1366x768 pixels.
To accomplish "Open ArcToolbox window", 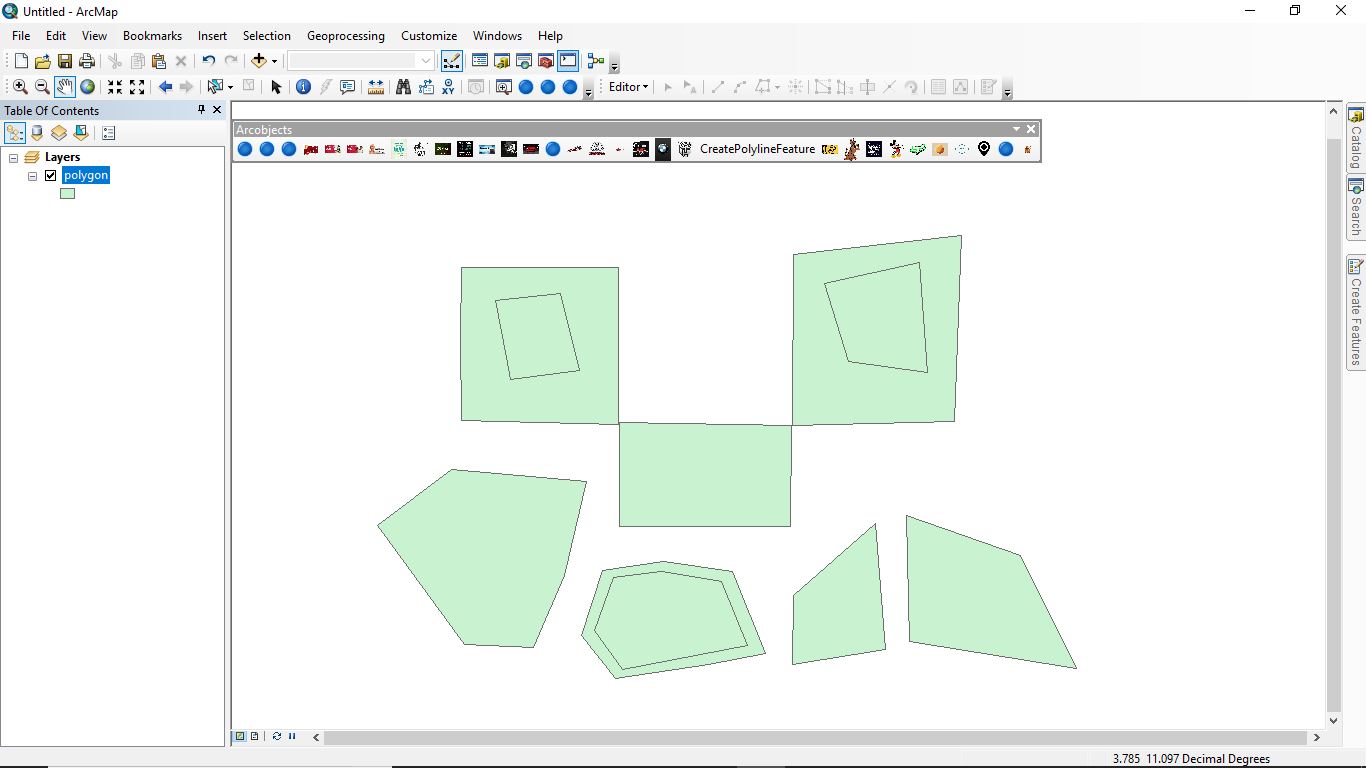I will click(x=546, y=61).
